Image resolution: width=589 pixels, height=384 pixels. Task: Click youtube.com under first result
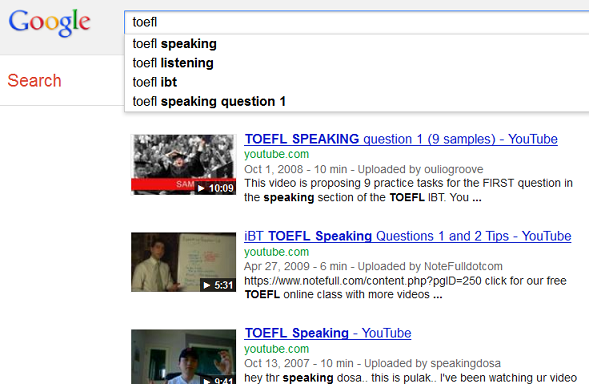tap(276, 154)
